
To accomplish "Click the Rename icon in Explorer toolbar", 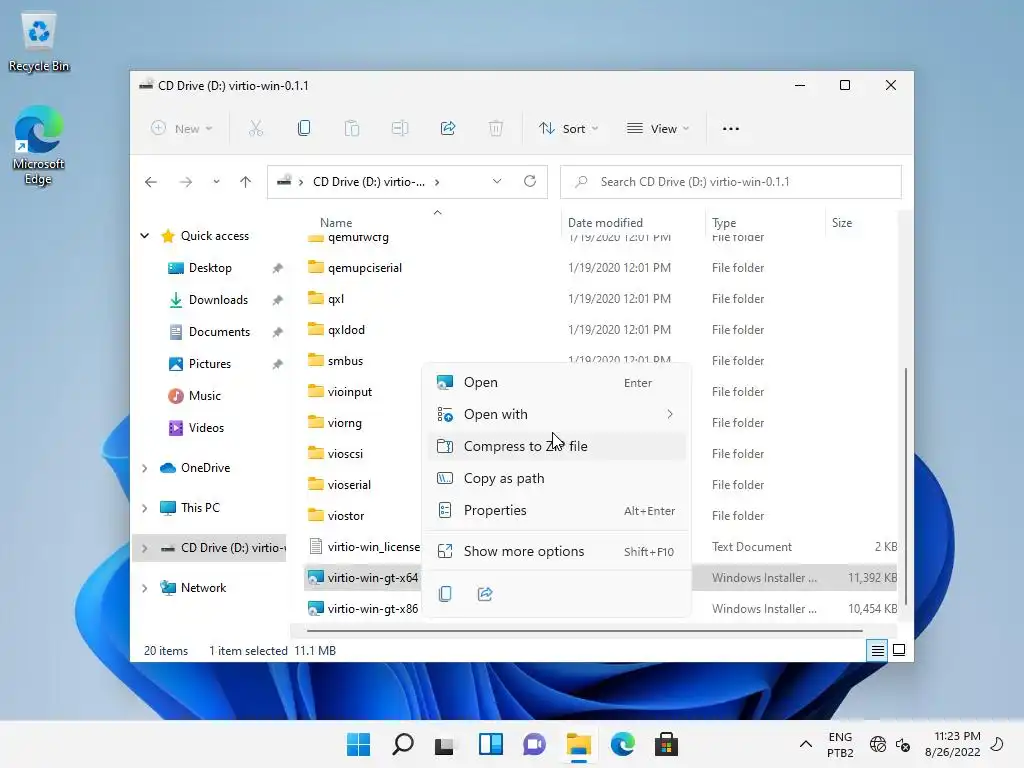I will click(x=400, y=129).
